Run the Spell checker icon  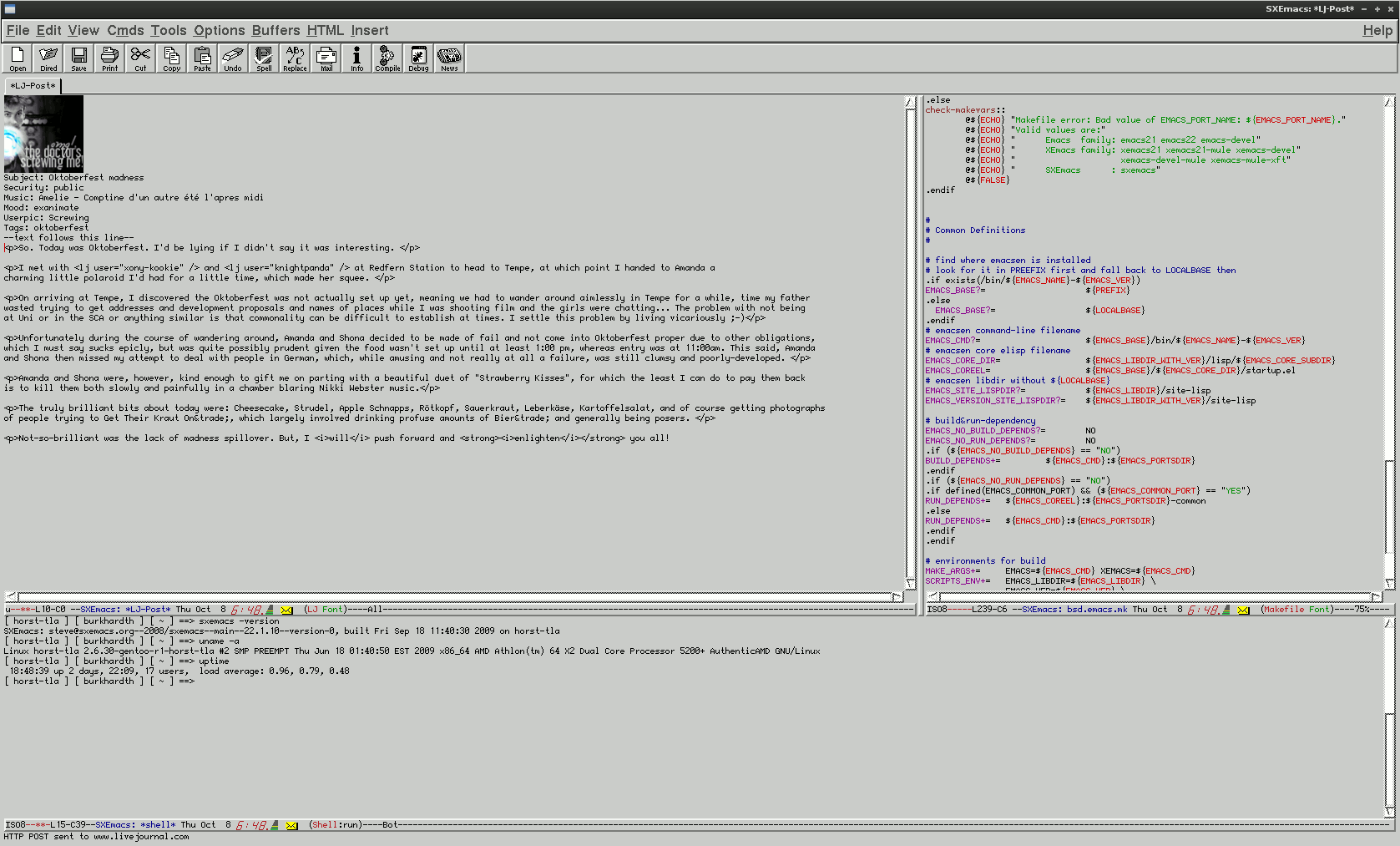[x=264, y=58]
